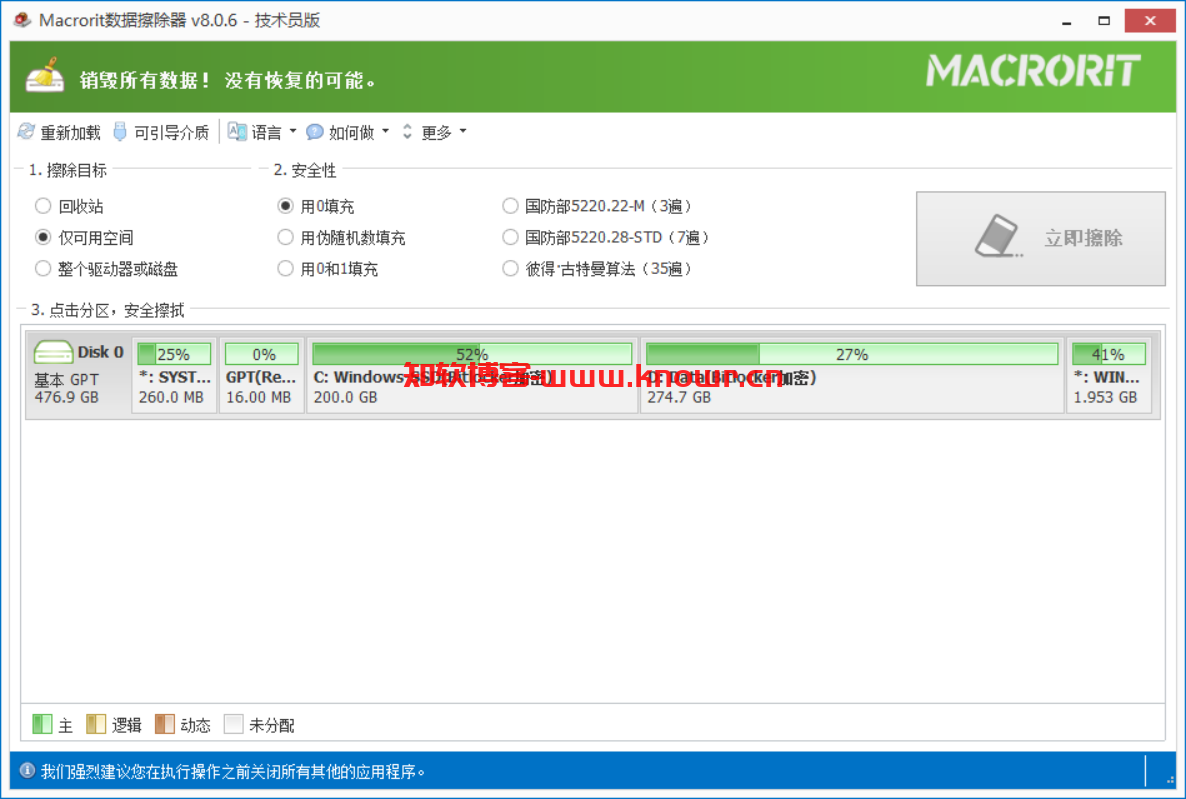The width and height of the screenshot is (1186, 799).
Task: Select the 274.7 GB data partition
Action: tap(852, 375)
